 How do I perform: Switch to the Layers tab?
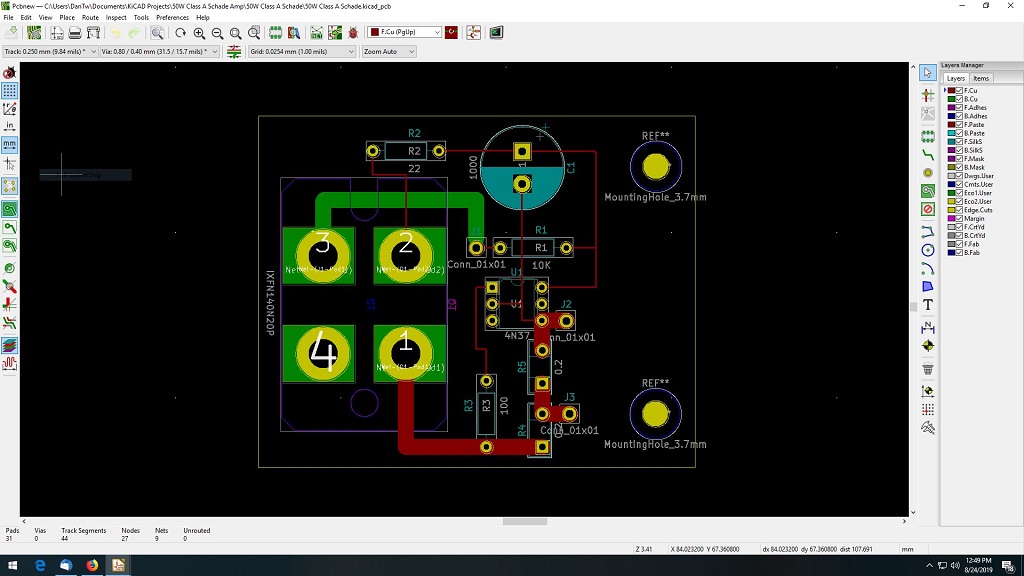click(955, 78)
